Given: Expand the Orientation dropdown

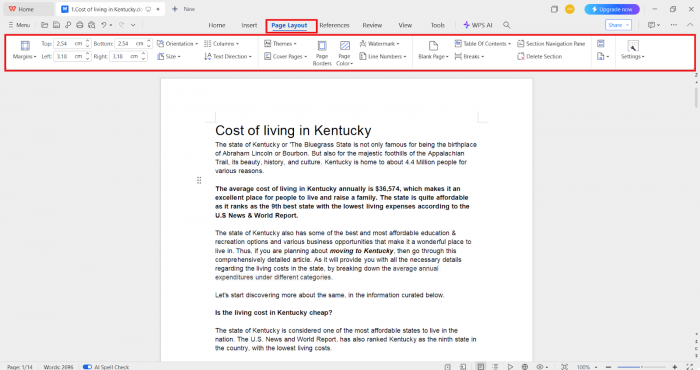Looking at the screenshot, I should [x=177, y=44].
